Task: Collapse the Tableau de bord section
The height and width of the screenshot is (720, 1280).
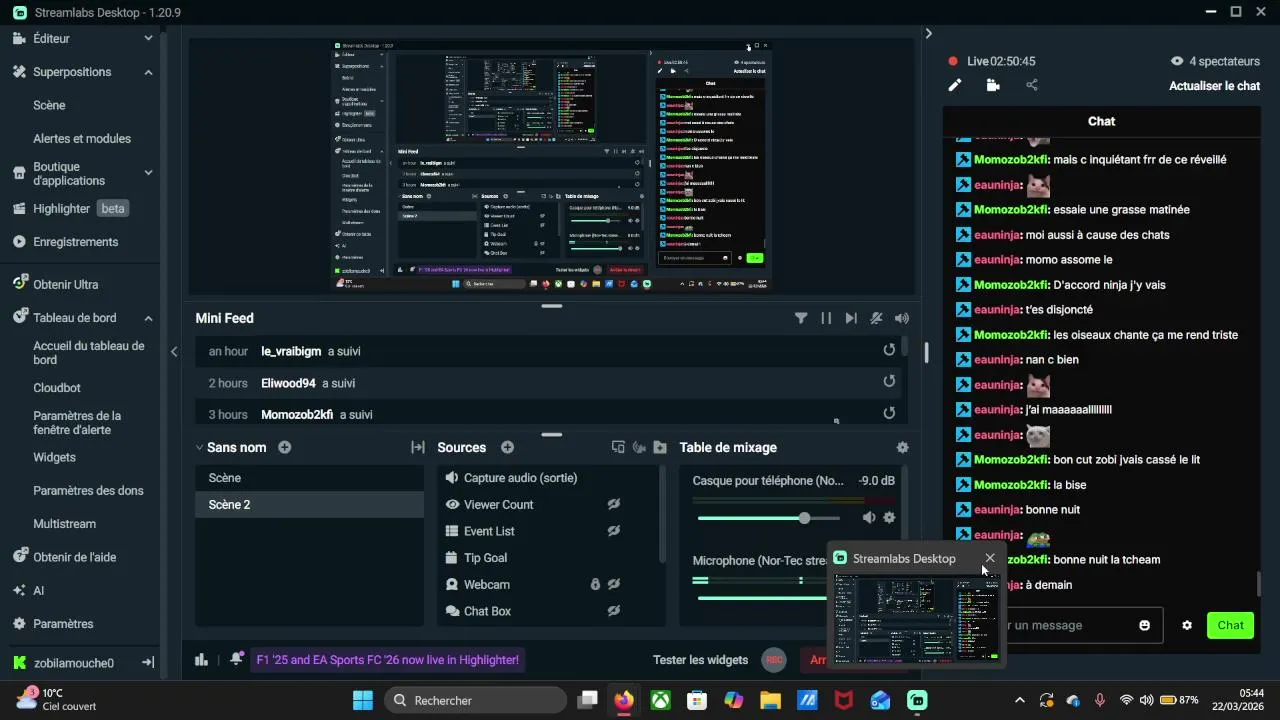Action: coord(148,318)
